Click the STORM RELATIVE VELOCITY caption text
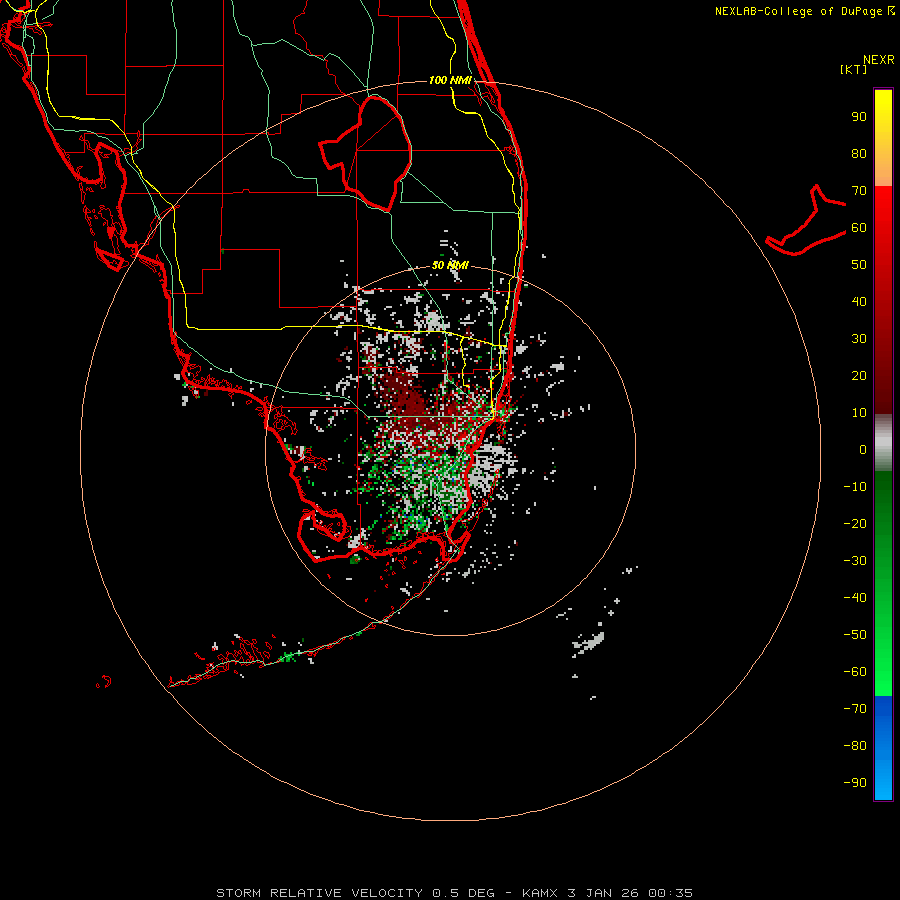This screenshot has height=900, width=900. point(319,893)
